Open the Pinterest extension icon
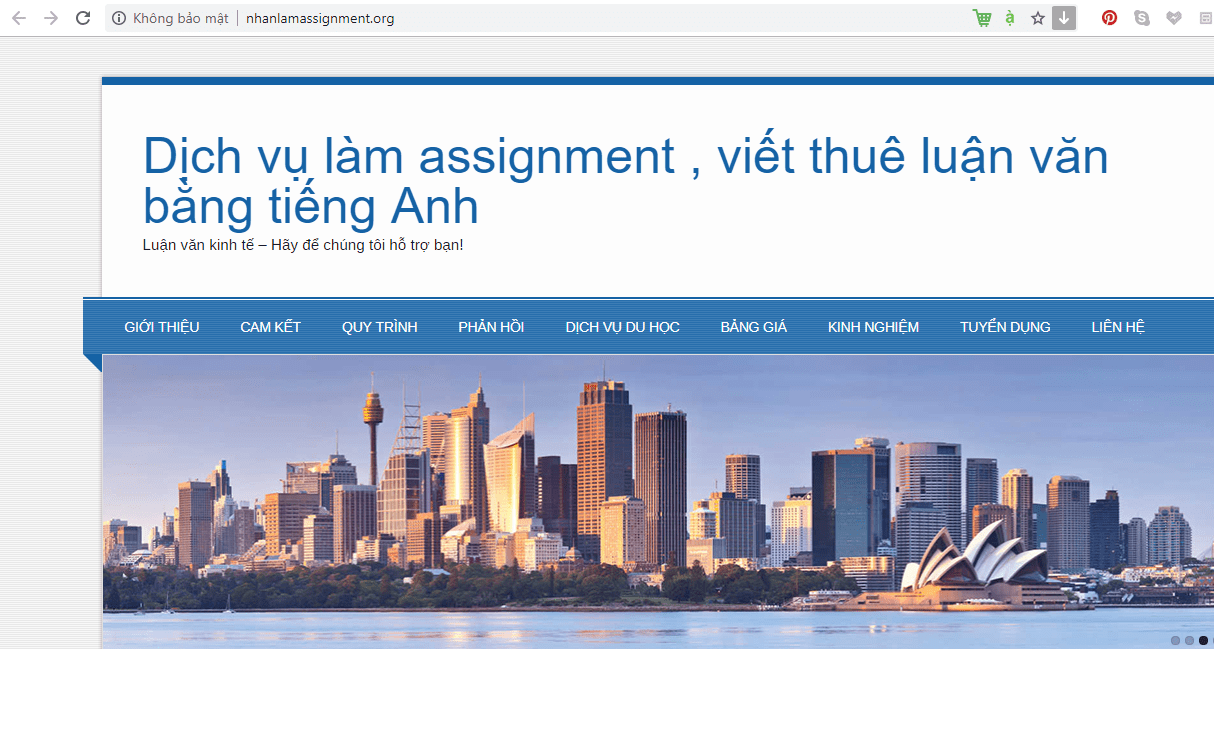The image size is (1216, 729). (1109, 18)
